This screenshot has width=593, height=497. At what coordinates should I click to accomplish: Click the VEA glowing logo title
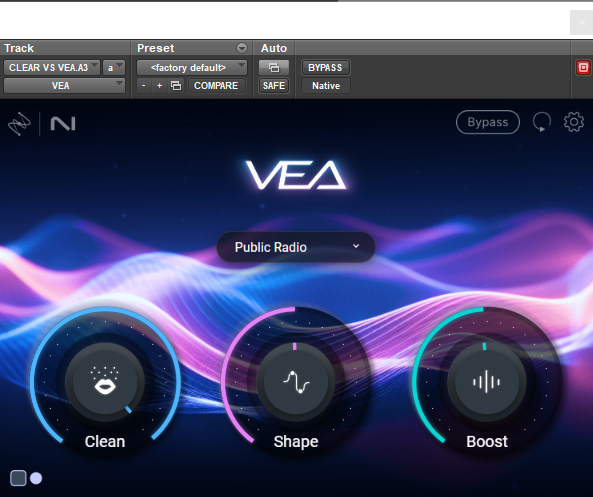coord(296,175)
